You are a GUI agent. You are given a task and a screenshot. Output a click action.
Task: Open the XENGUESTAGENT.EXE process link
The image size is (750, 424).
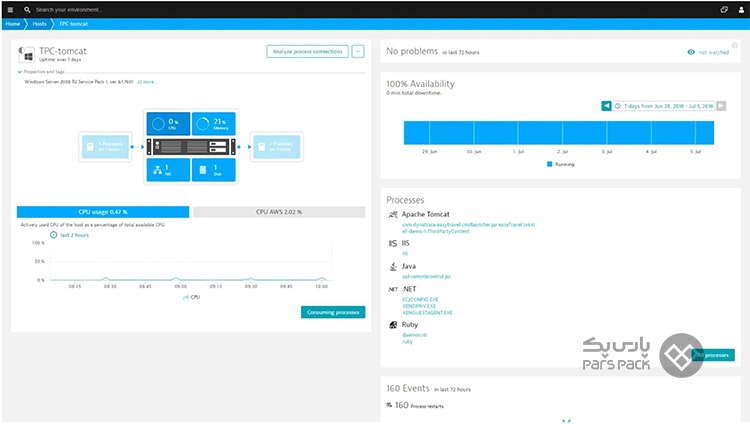click(x=427, y=313)
